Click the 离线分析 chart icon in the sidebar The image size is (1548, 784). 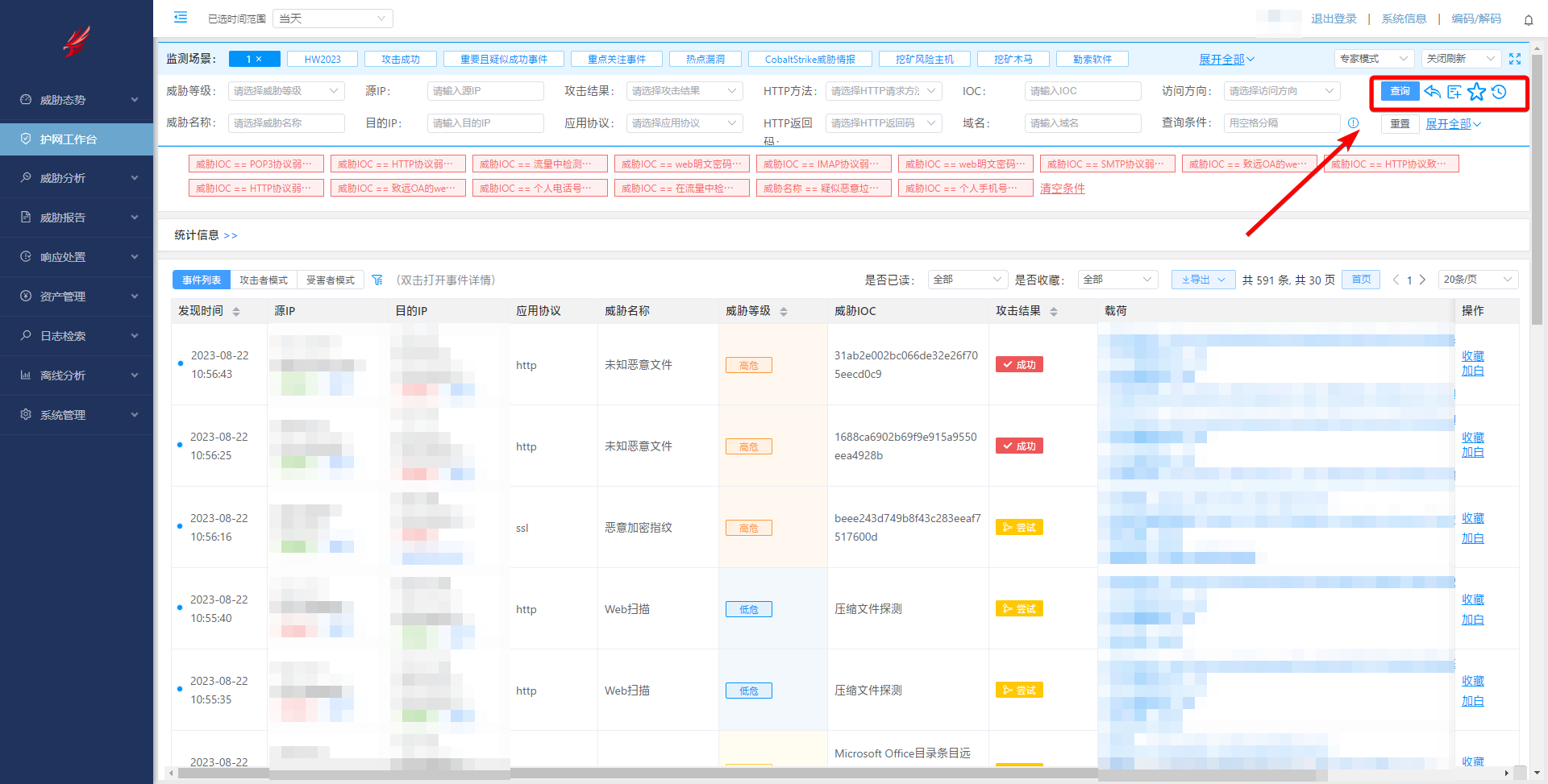point(26,375)
